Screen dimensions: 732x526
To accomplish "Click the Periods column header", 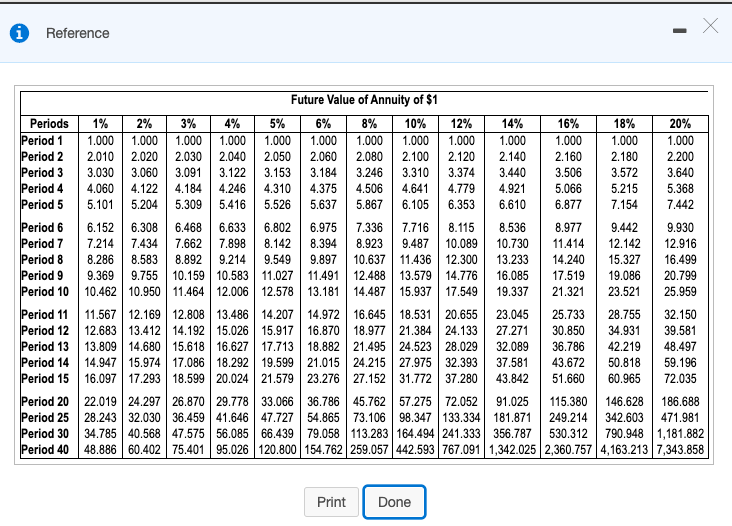I will [x=49, y=124].
